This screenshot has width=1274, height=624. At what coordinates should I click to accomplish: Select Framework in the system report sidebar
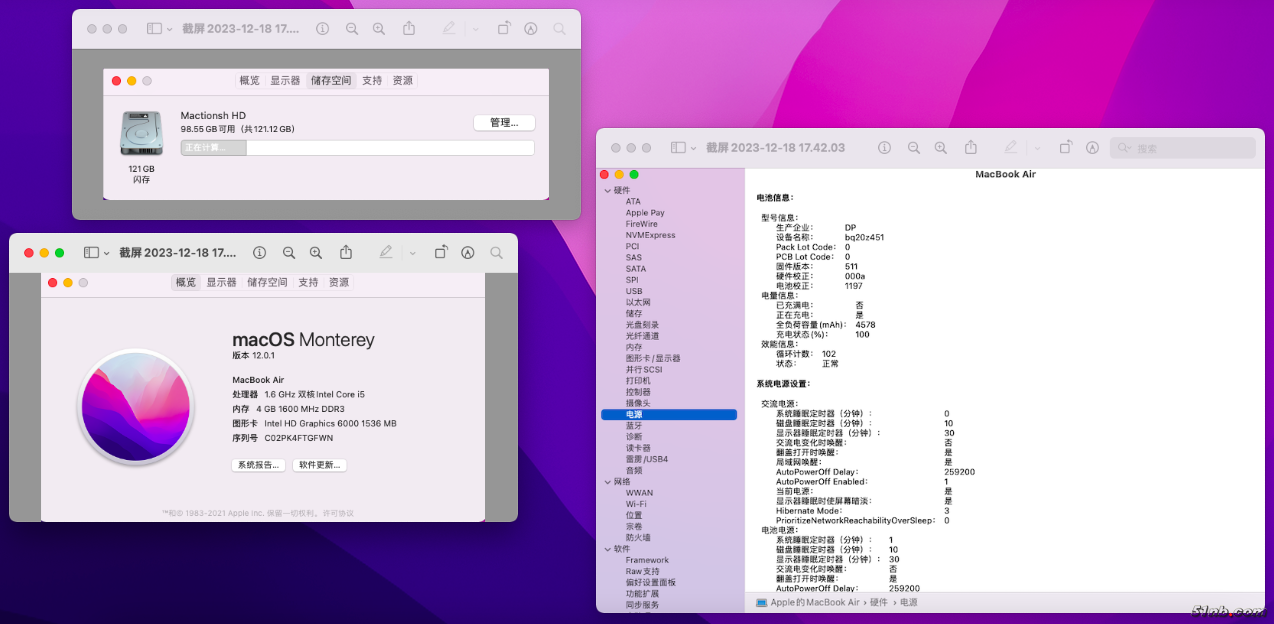pos(647,560)
